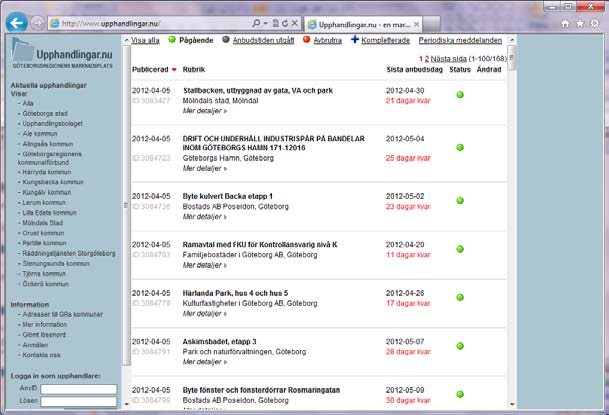The height and width of the screenshot is (415, 609).
Task: Open DRIFT OCH UNDERHÅLL INDUSTRISPÅR entry
Action: click(273, 143)
